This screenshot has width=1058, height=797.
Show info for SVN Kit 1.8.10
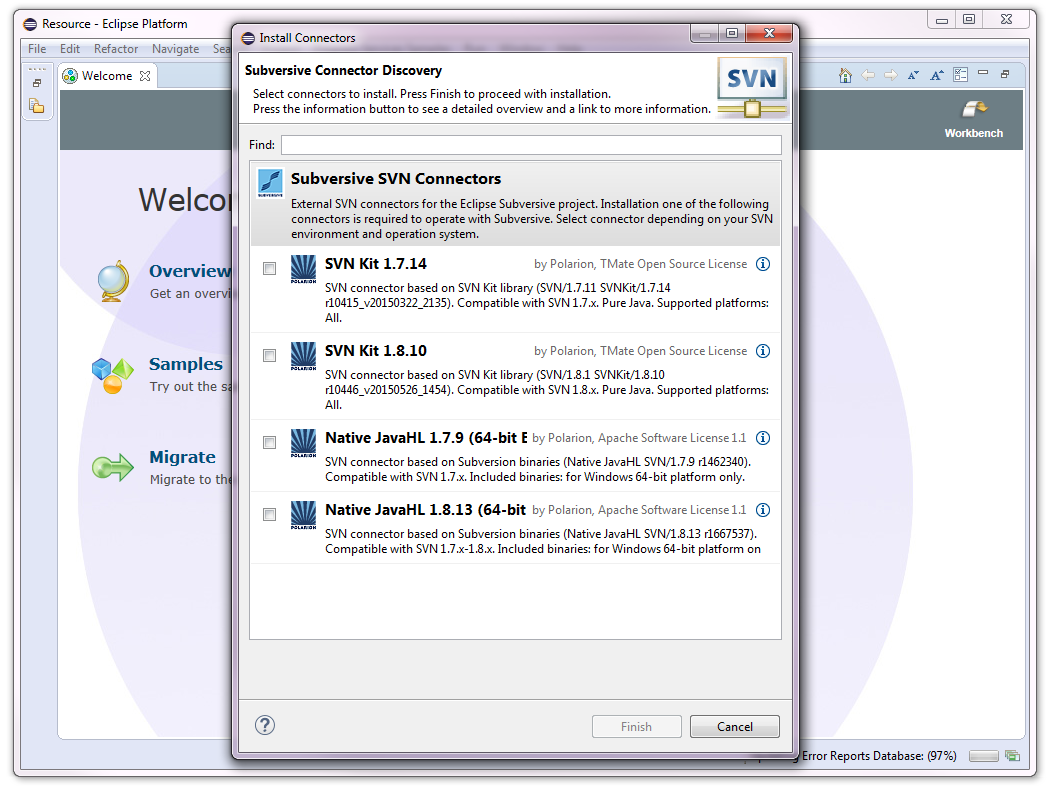762,351
